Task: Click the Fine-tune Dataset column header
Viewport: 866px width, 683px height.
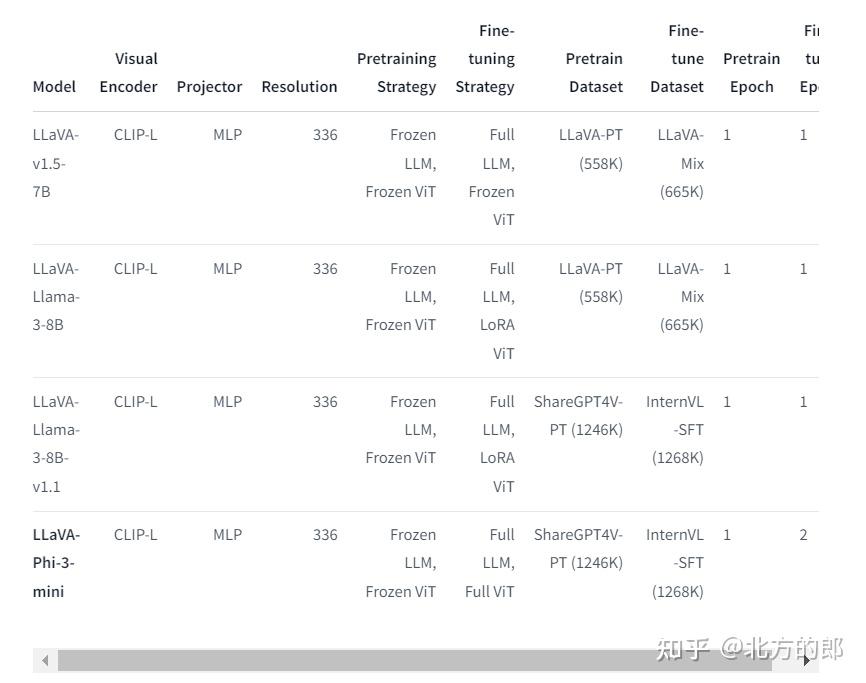Action: point(678,59)
